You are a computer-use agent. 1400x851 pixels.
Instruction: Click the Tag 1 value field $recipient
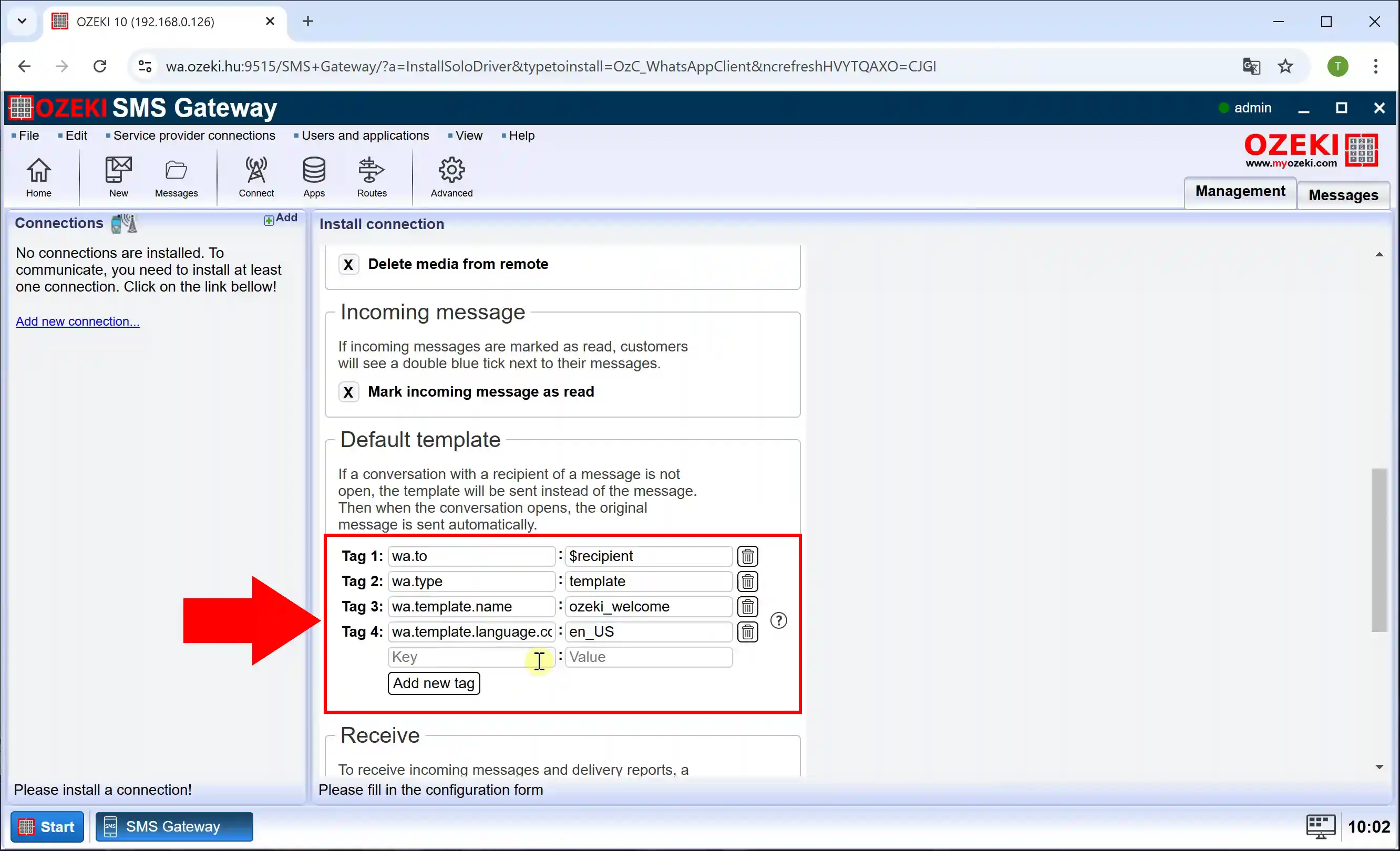pos(648,556)
